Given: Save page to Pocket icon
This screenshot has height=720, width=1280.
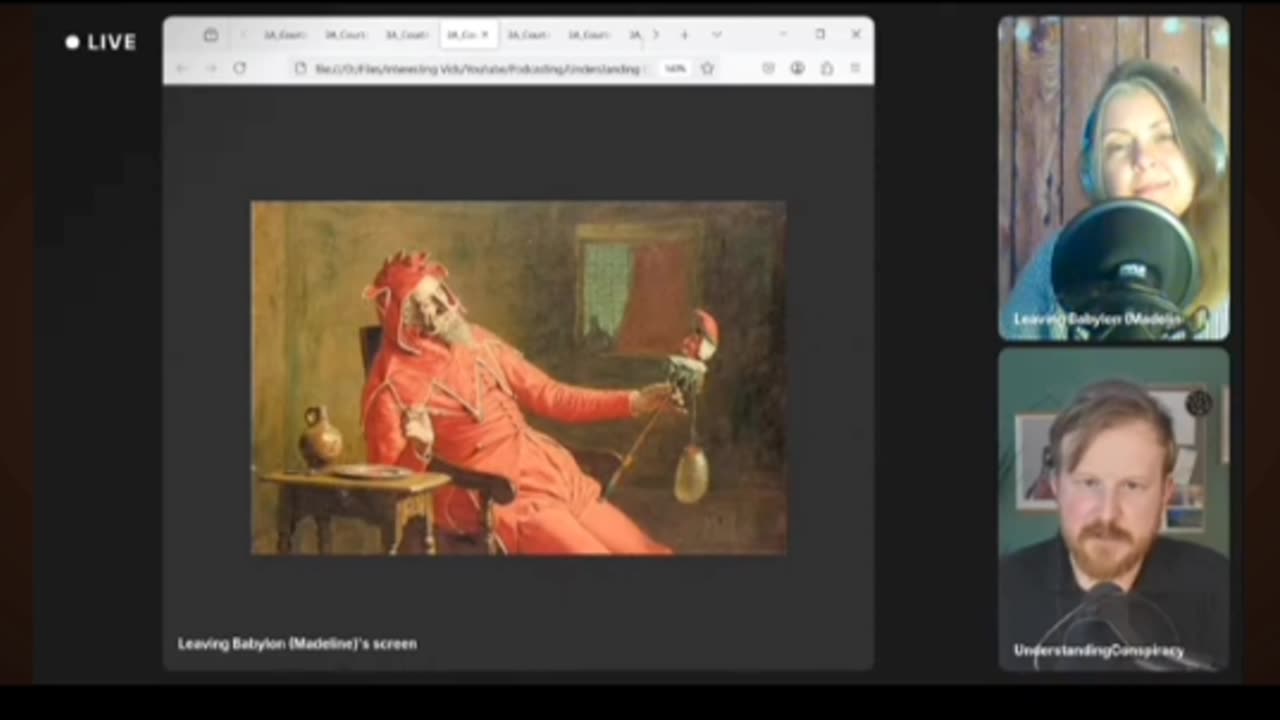Looking at the screenshot, I should [x=768, y=68].
